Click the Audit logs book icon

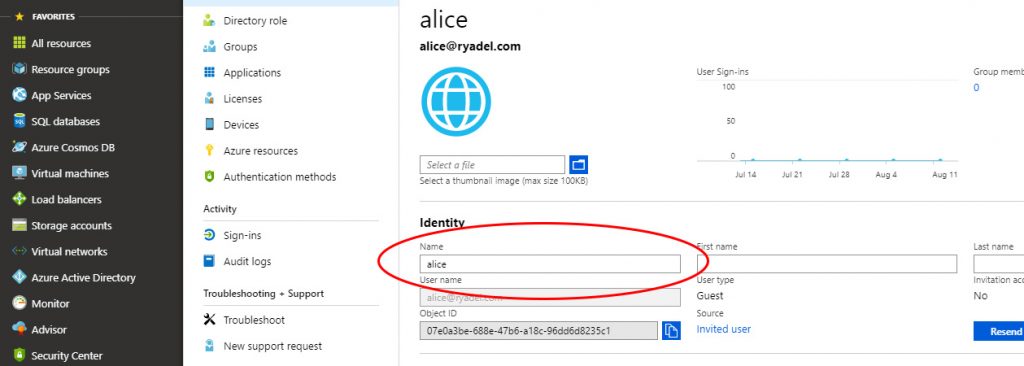point(209,261)
